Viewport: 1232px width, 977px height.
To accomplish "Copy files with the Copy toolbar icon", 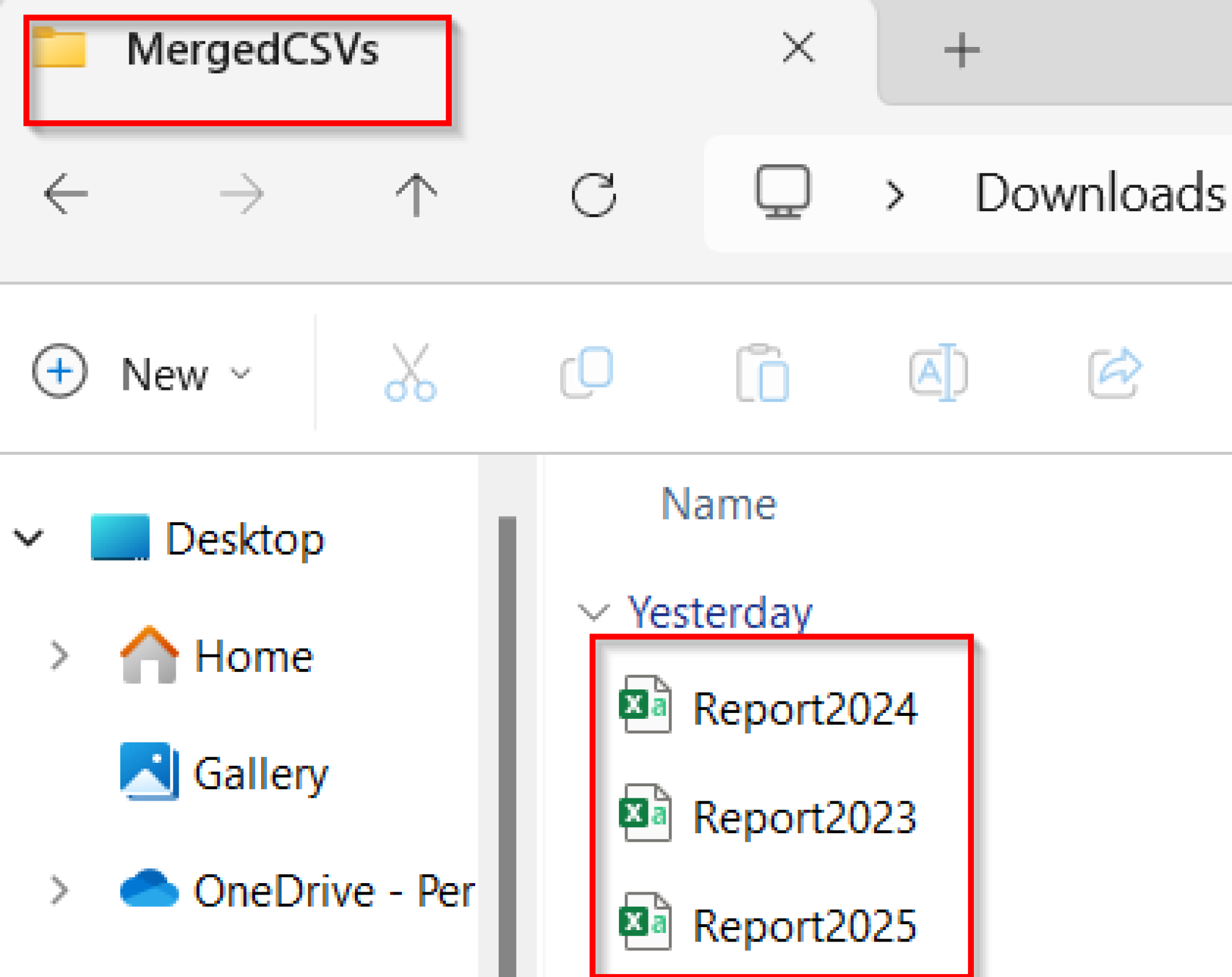I will [587, 373].
